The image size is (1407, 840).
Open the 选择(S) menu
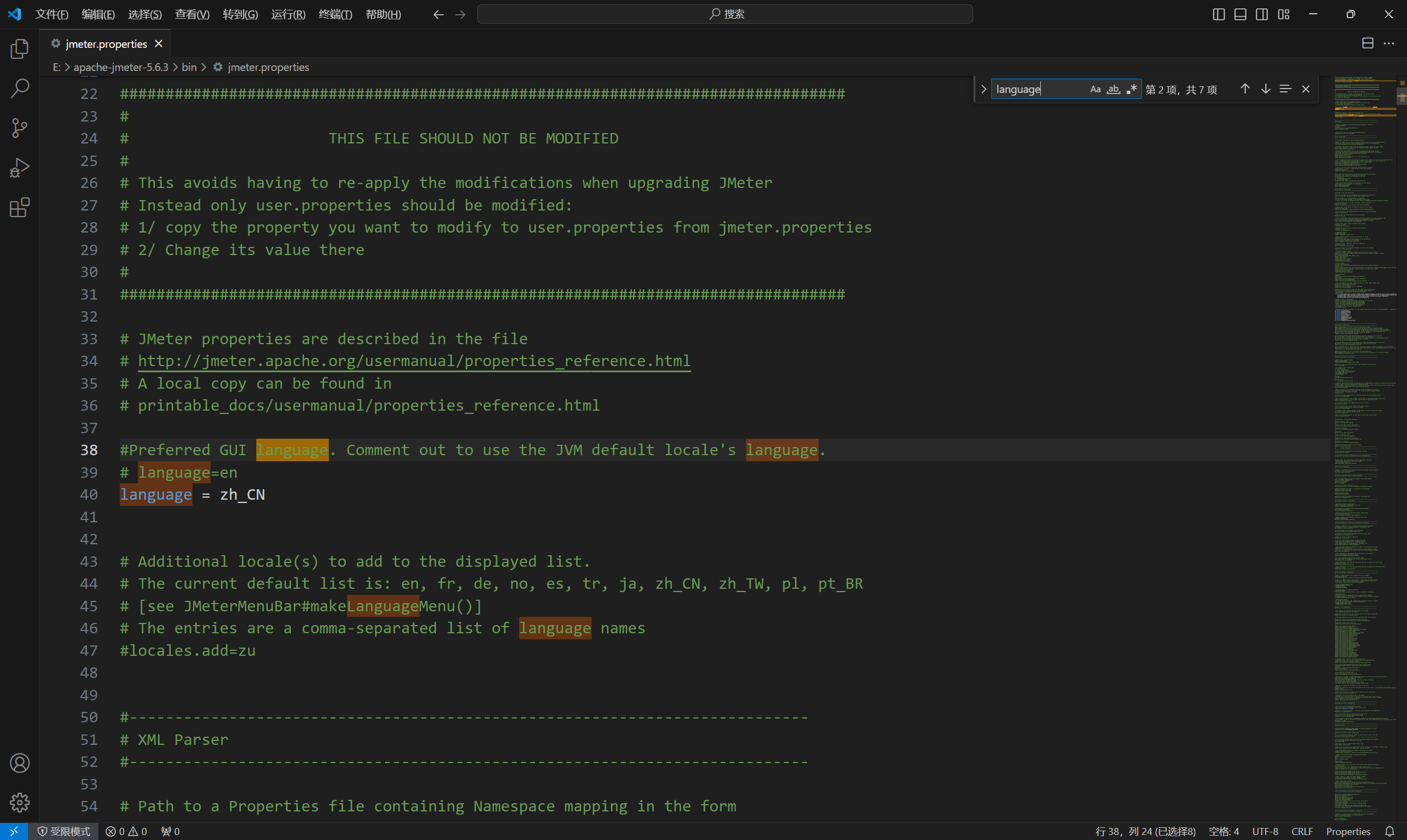(144, 14)
